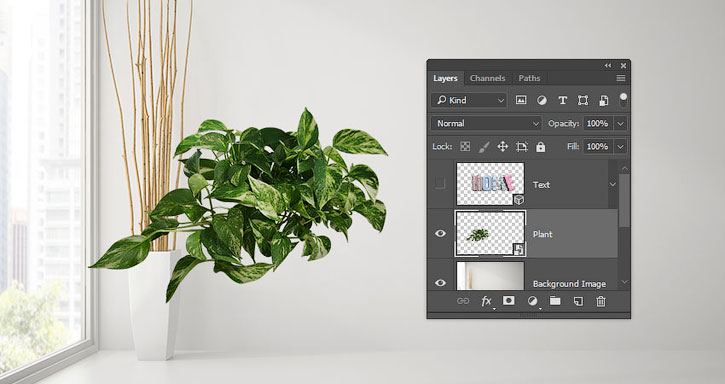Create new fill or adjustment layer
The height and width of the screenshot is (384, 725).
[533, 301]
